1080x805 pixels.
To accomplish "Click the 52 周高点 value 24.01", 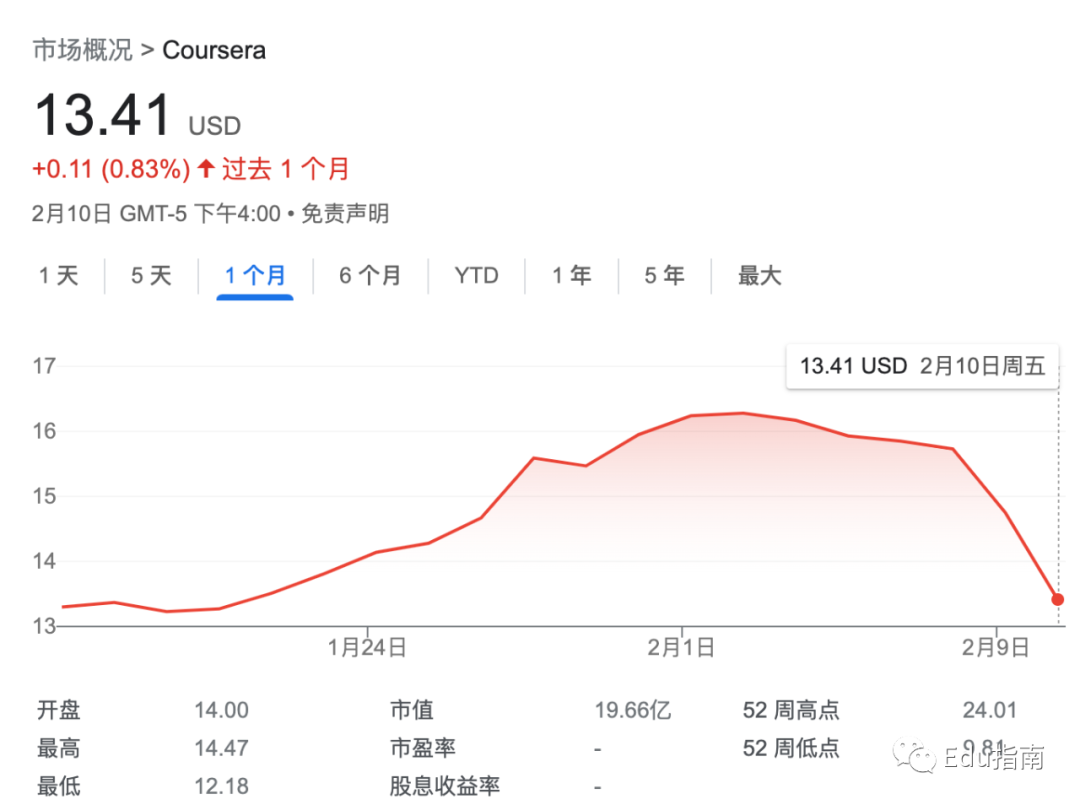I will (989, 710).
